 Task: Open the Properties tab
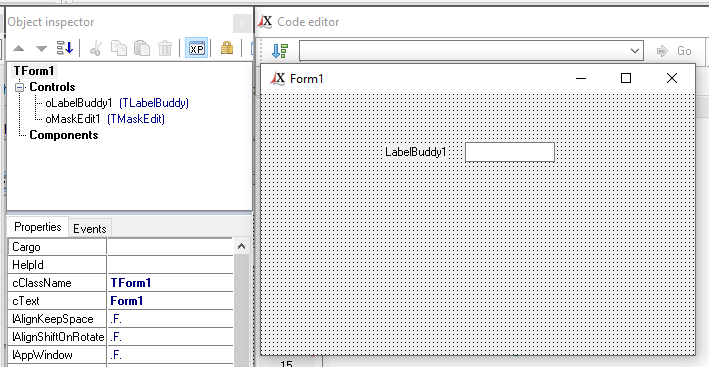point(38,227)
